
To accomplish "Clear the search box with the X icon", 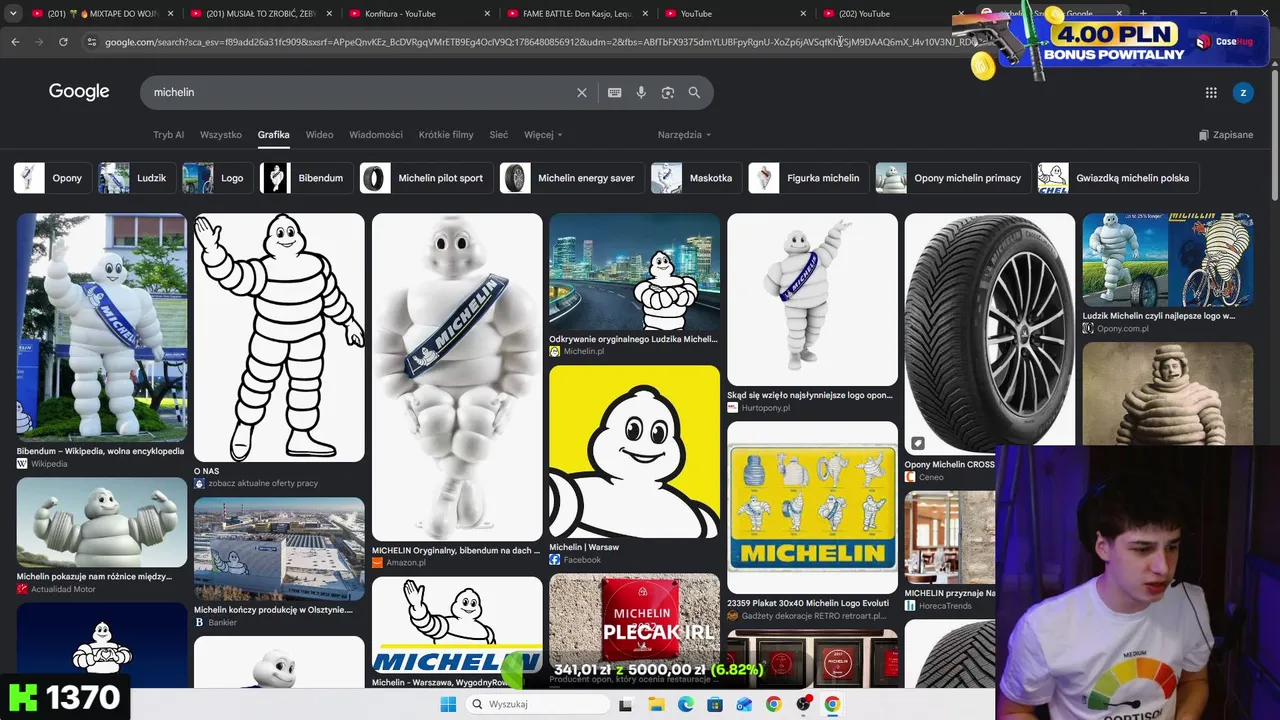I will 582,92.
